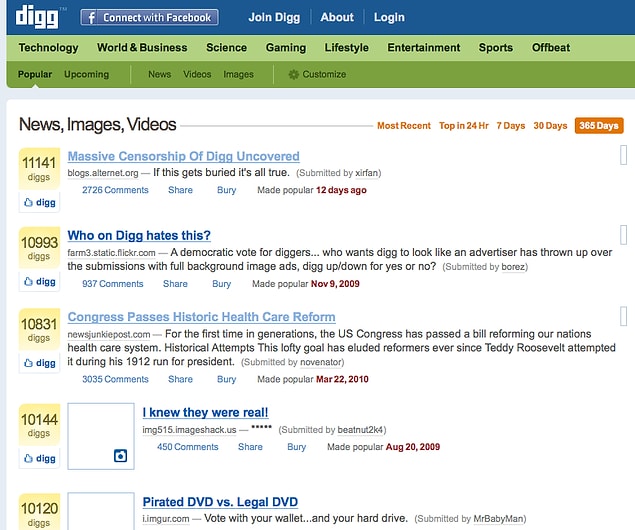Go to the Science category
The height and width of the screenshot is (530, 635).
click(226, 48)
